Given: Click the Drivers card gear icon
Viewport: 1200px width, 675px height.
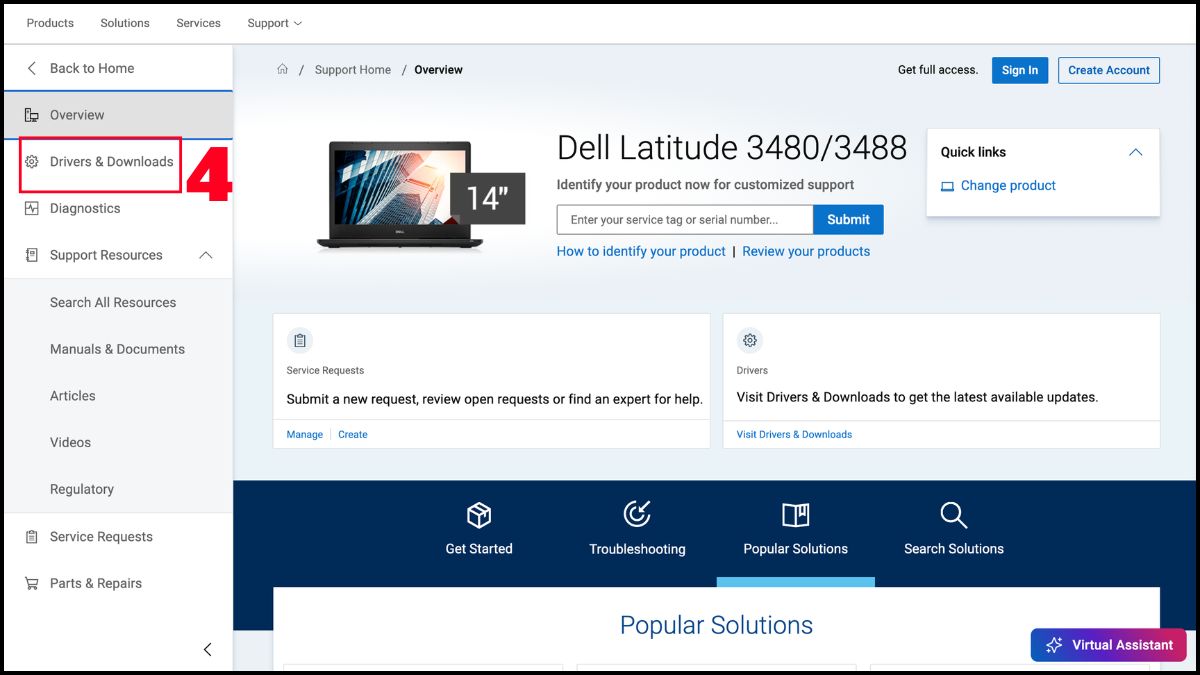Looking at the screenshot, I should 750,340.
